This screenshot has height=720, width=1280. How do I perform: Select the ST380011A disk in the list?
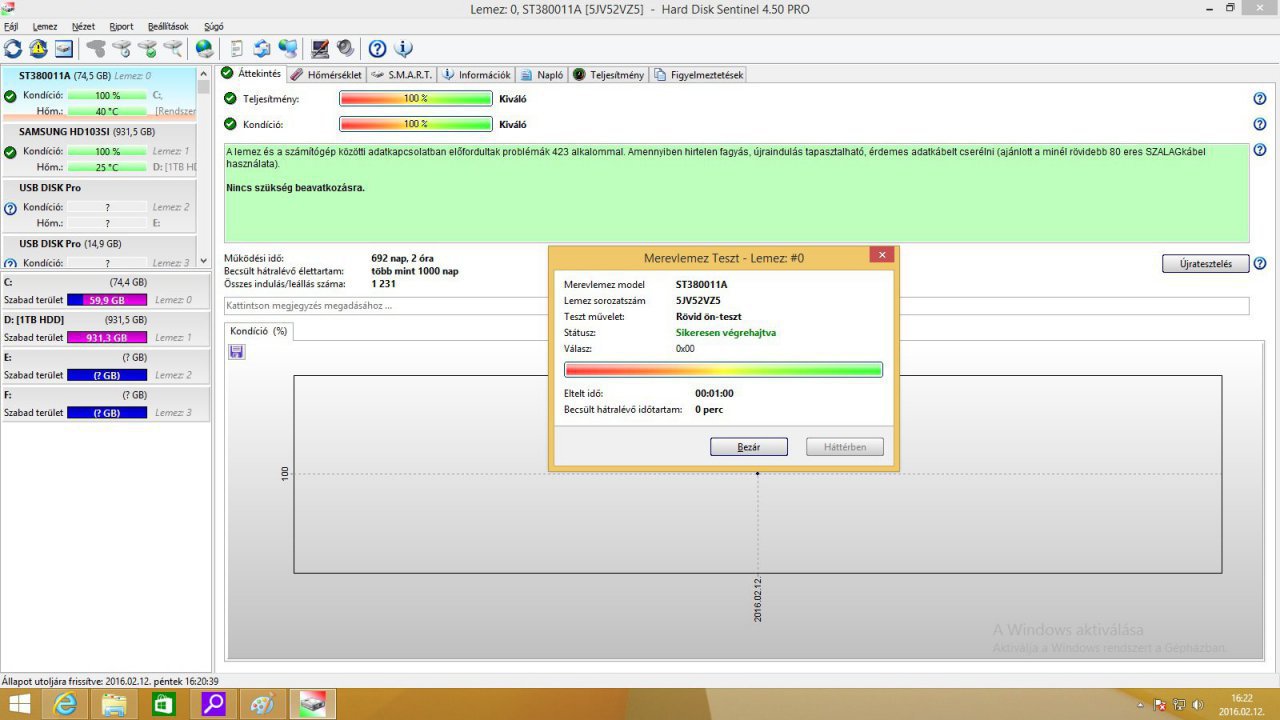point(99,93)
